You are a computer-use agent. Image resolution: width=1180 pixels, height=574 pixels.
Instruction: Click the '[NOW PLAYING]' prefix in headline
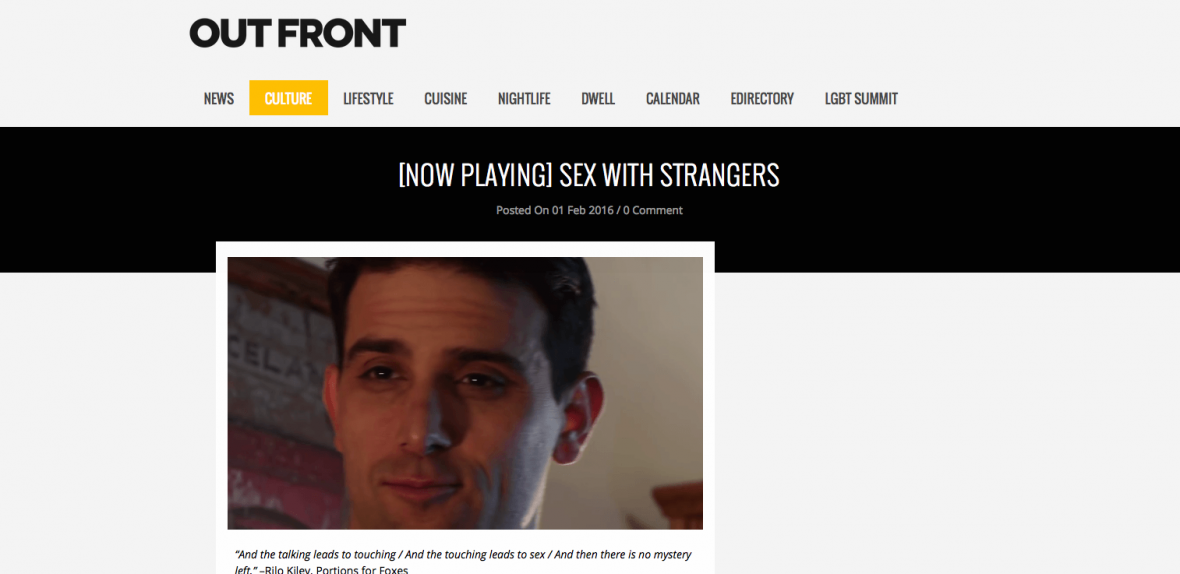(x=476, y=175)
